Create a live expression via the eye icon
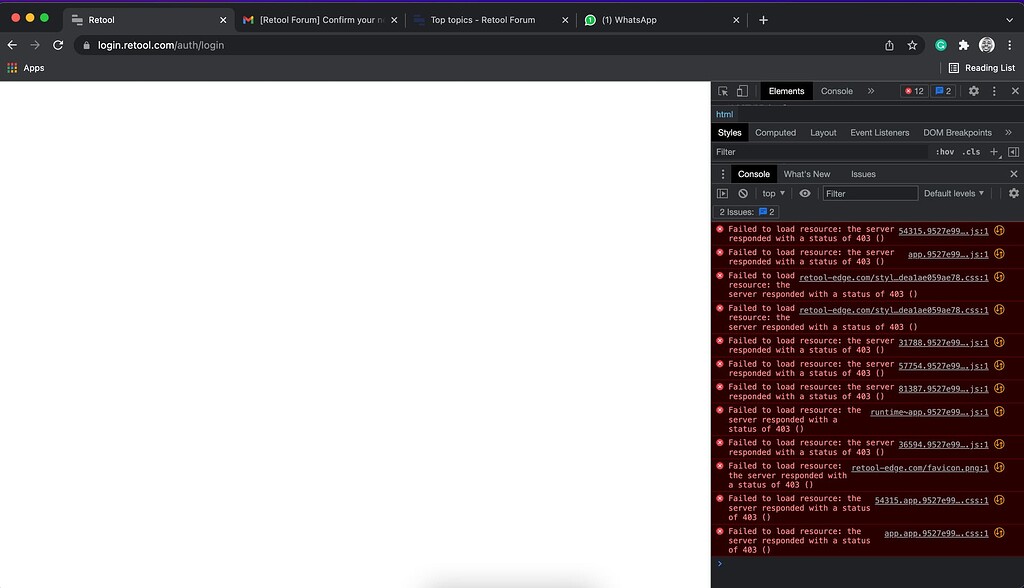1024x588 pixels. (x=804, y=194)
